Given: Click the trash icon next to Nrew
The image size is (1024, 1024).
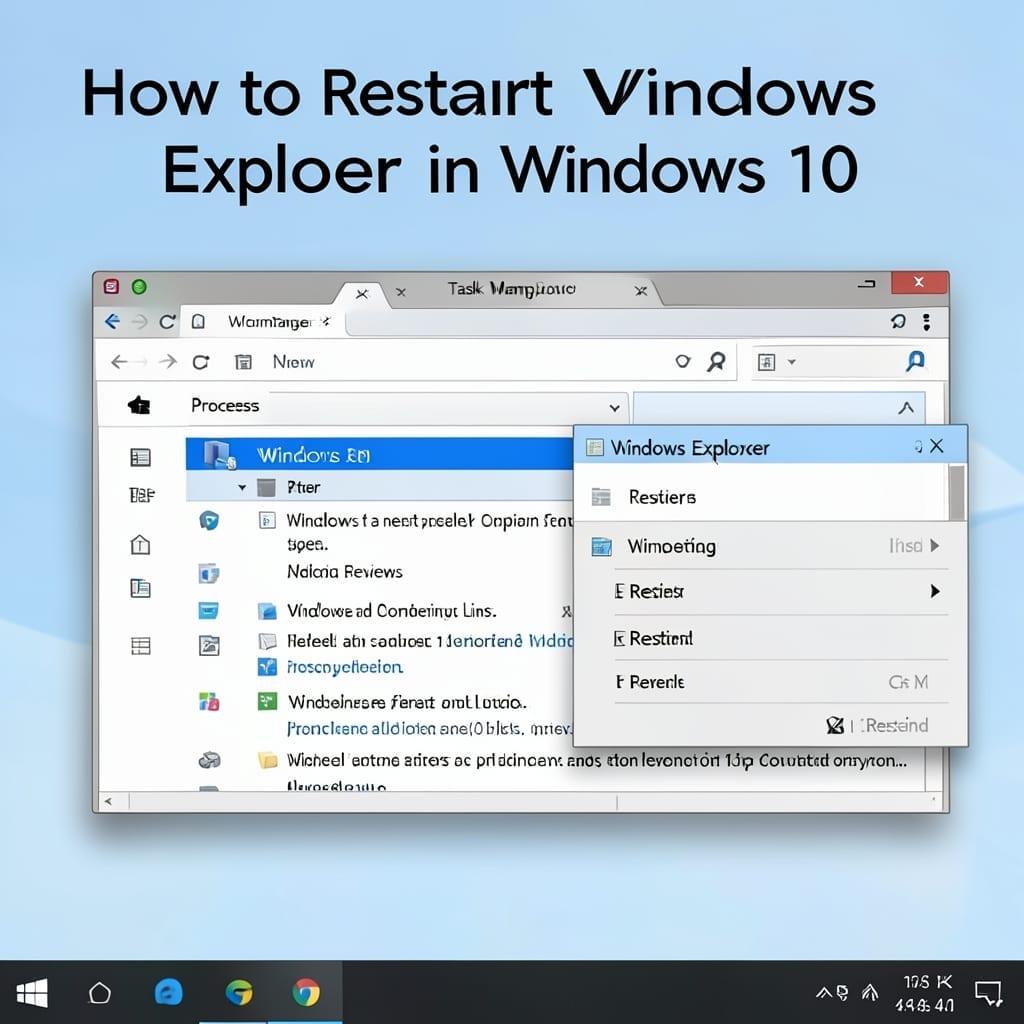Looking at the screenshot, I should 243,362.
